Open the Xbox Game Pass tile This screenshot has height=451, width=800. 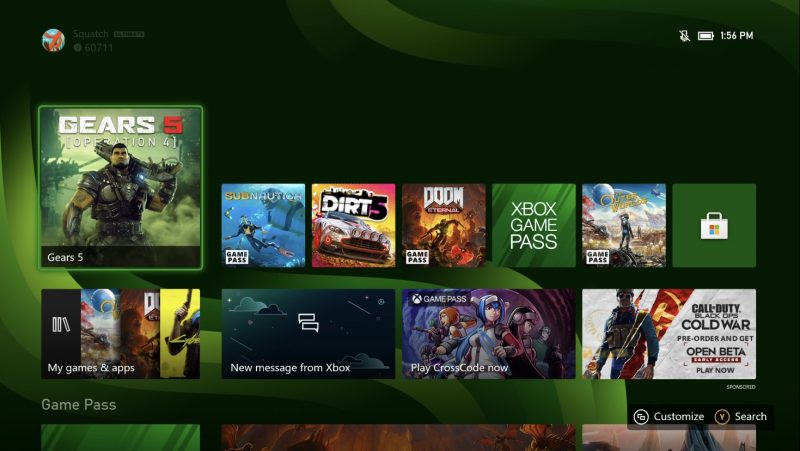(534, 226)
